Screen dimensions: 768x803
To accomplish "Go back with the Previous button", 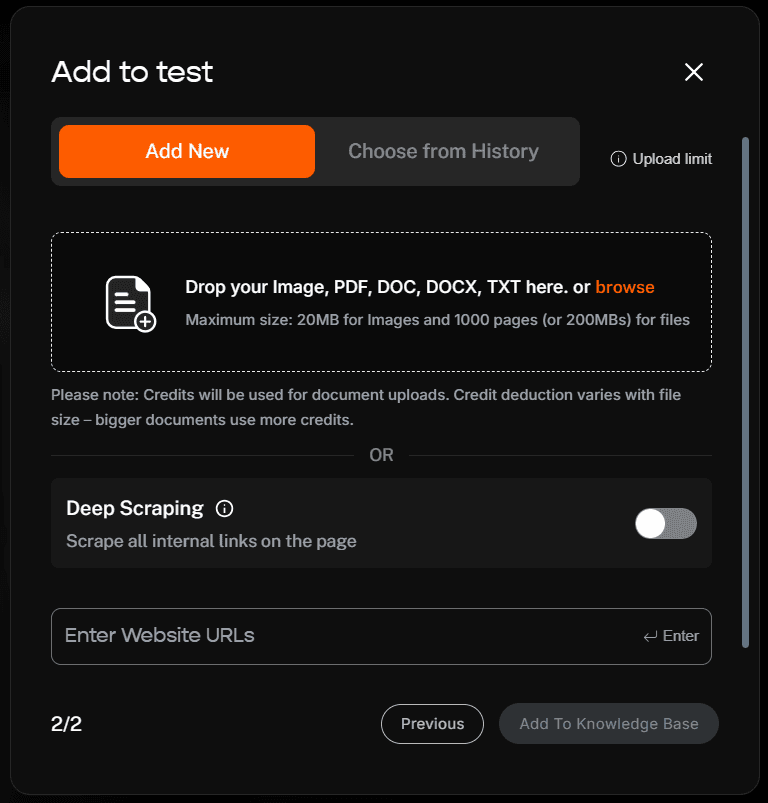I will click(432, 724).
